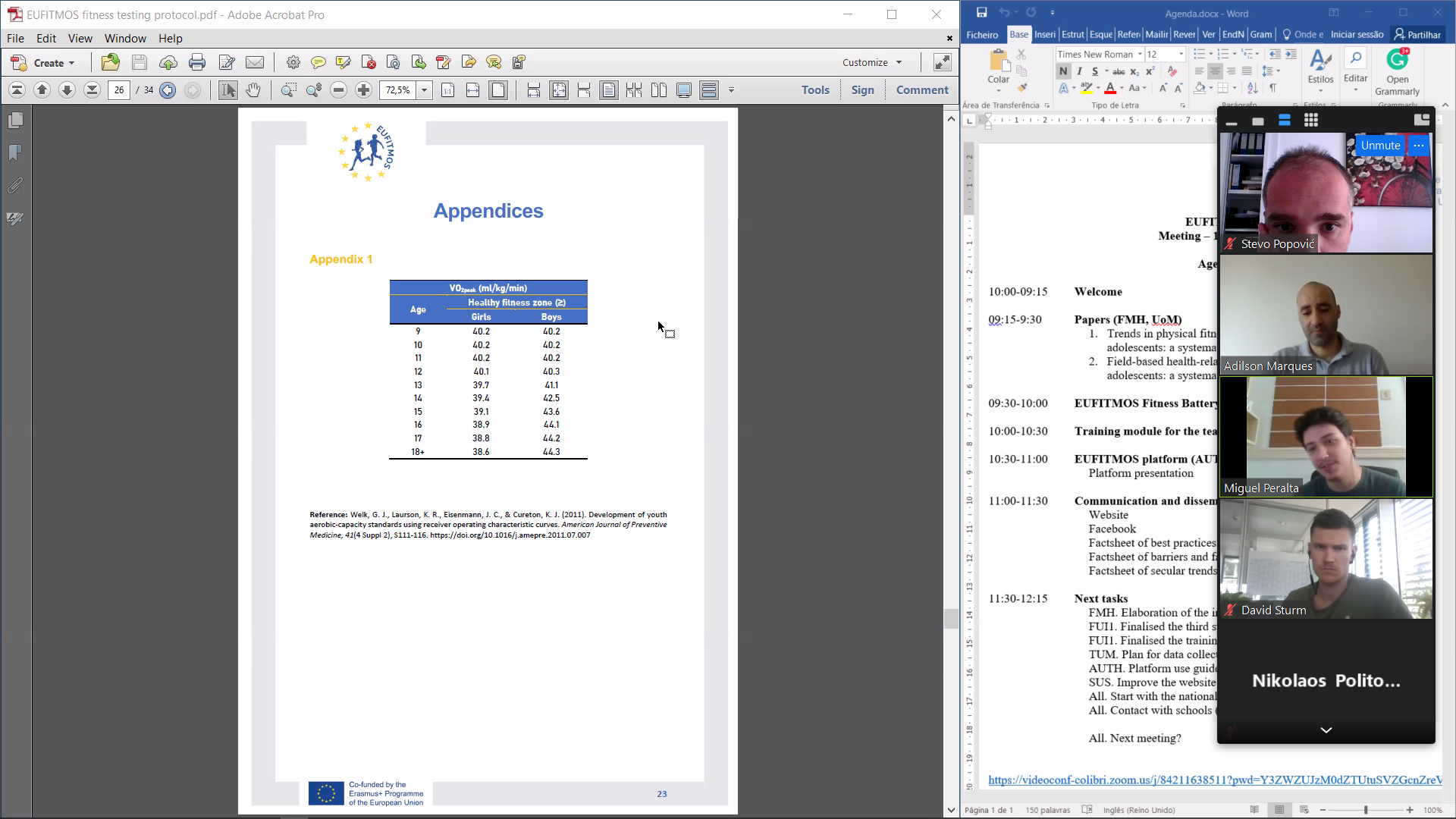Open the Tools pane in Acrobat
Screen dimensions: 1456x819
click(x=815, y=89)
